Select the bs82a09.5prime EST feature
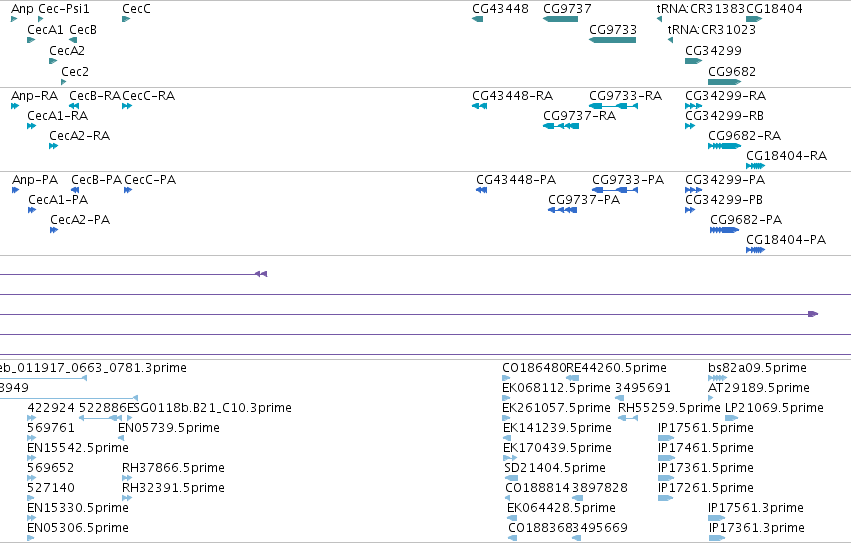This screenshot has height=543, width=851. [717, 378]
